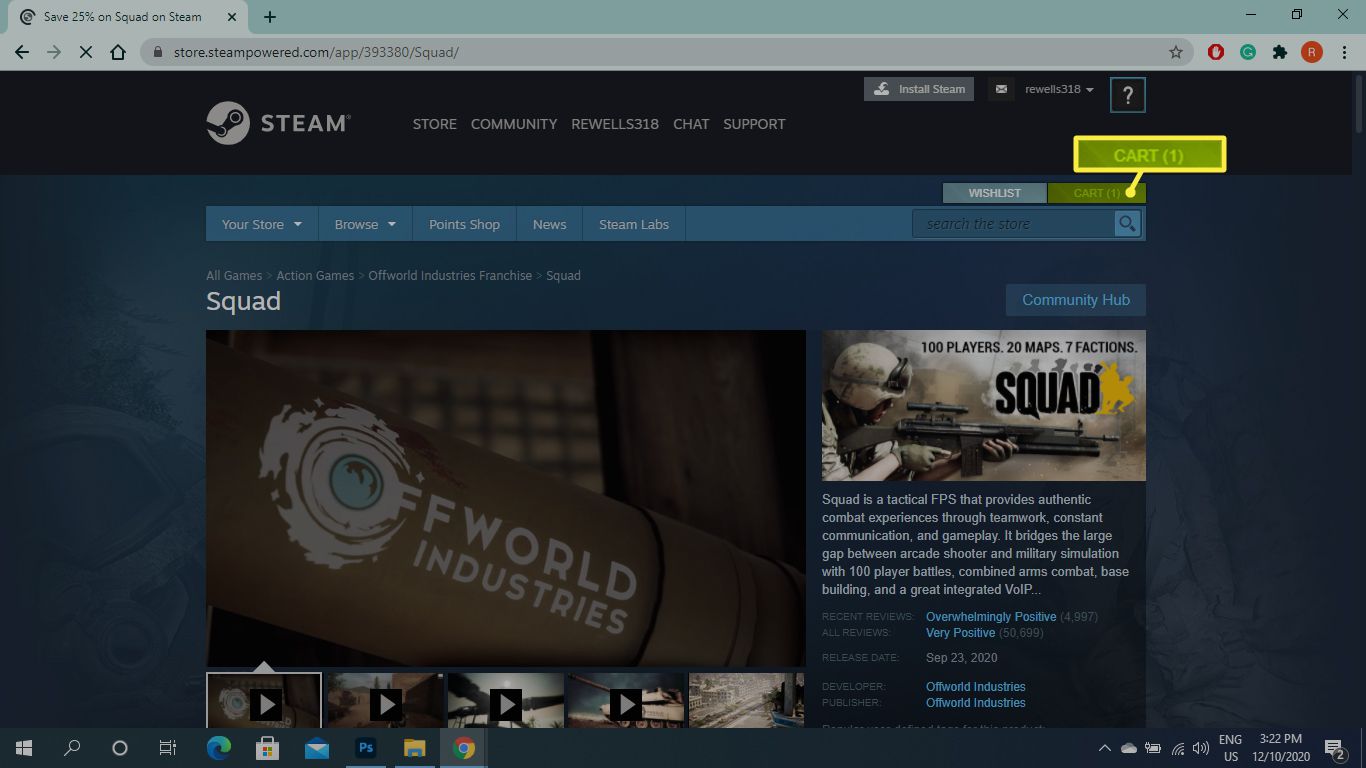Click the main Offworld Industries video
Viewport: 1366px width, 768px height.
(506, 499)
